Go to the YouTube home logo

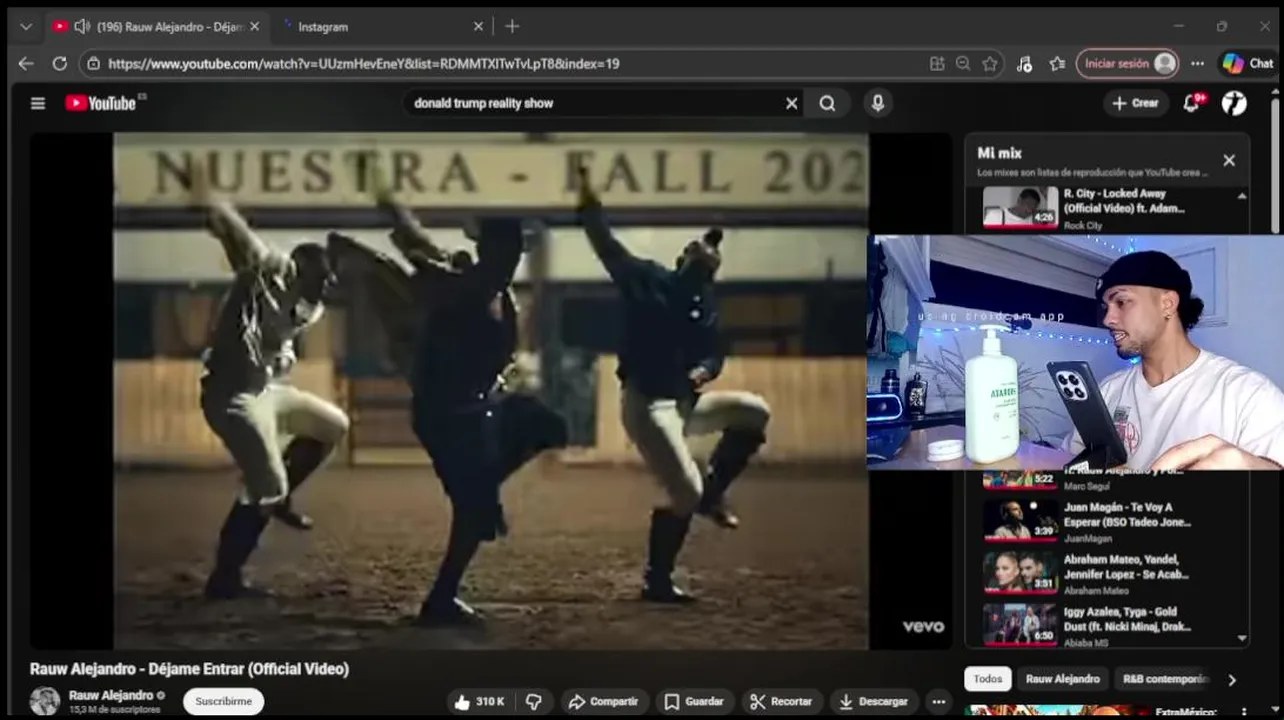101,103
